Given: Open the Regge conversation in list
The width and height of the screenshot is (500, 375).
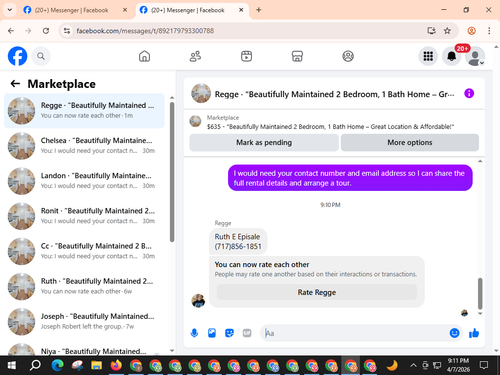Looking at the screenshot, I should click(x=84, y=111).
